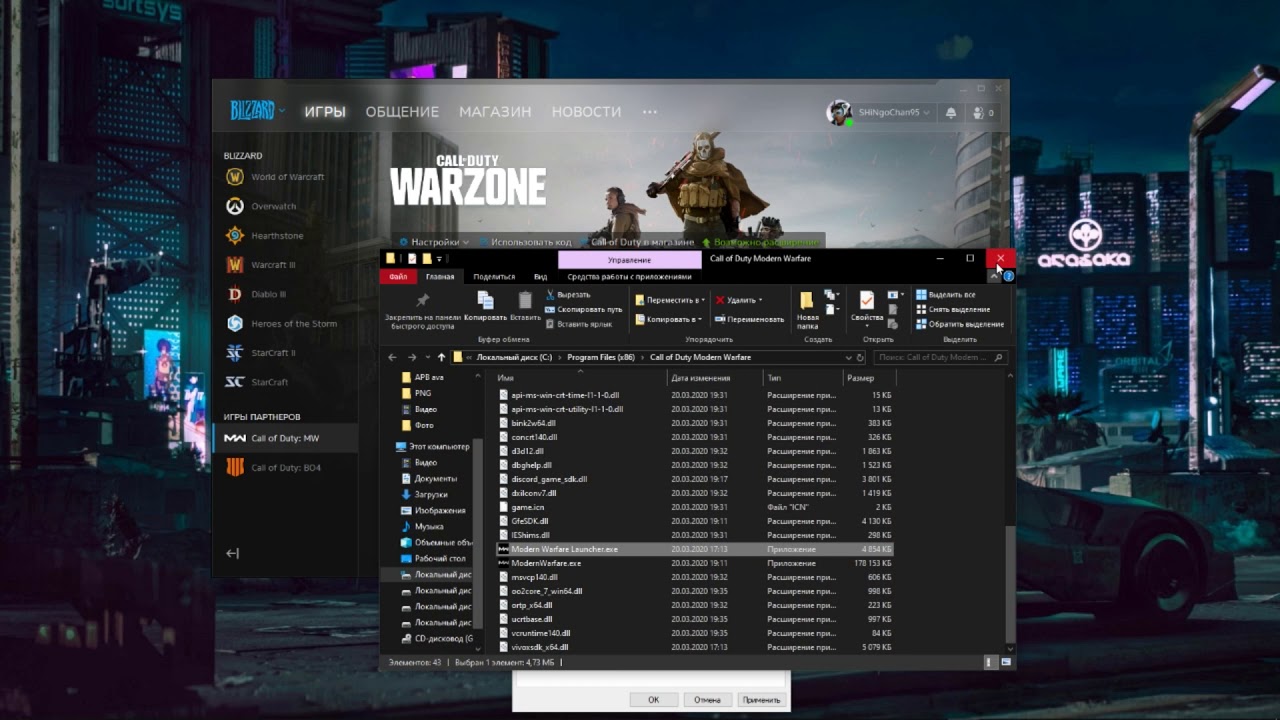The image size is (1280, 720).
Task: Collapse the Blizzard sidebar with arrow icon
Action: 232,553
